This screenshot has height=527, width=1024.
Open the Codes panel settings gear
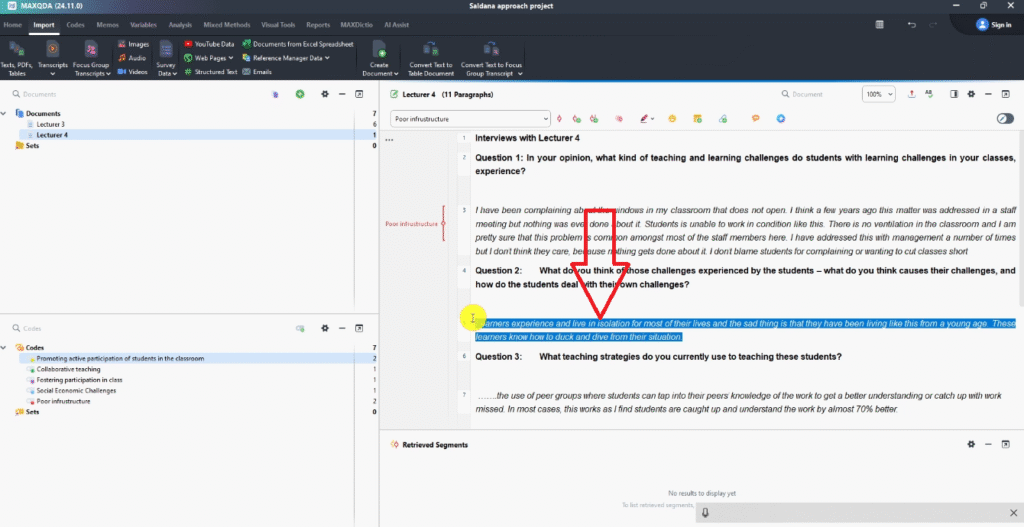(x=324, y=328)
